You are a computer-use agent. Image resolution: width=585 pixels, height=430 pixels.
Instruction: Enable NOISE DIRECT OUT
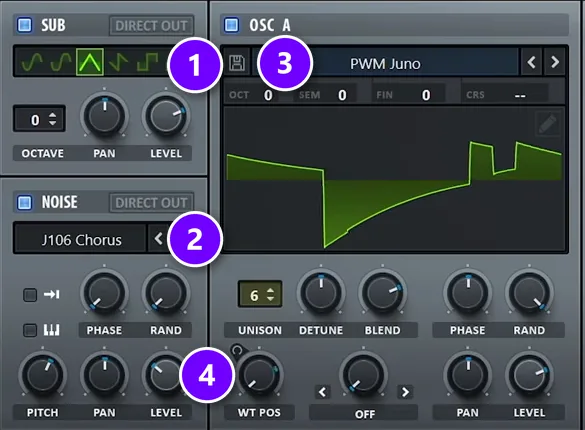click(x=151, y=203)
